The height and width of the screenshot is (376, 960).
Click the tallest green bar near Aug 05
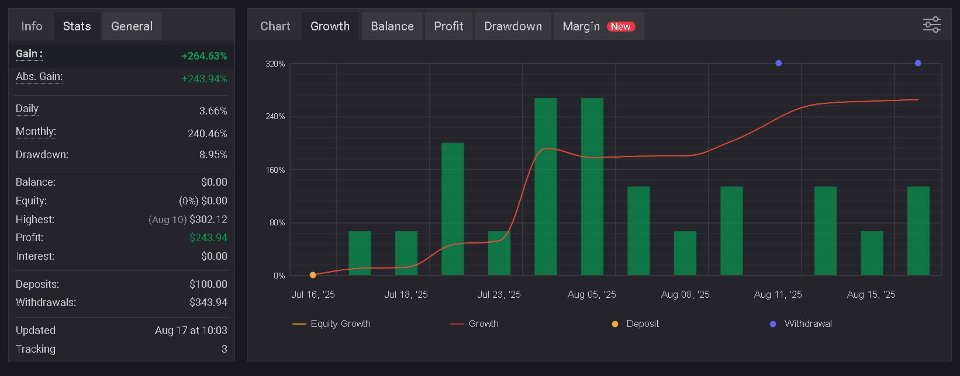[x=592, y=187]
